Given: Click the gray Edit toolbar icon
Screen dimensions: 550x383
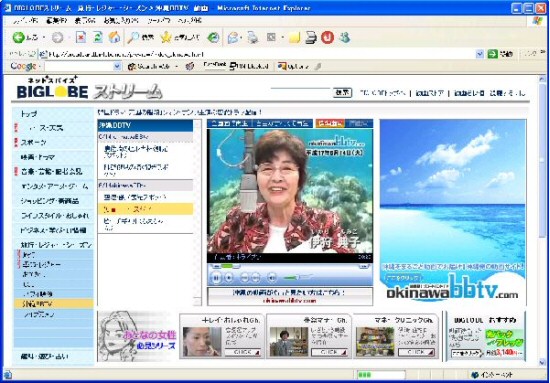Looking at the screenshot, I should [x=271, y=38].
